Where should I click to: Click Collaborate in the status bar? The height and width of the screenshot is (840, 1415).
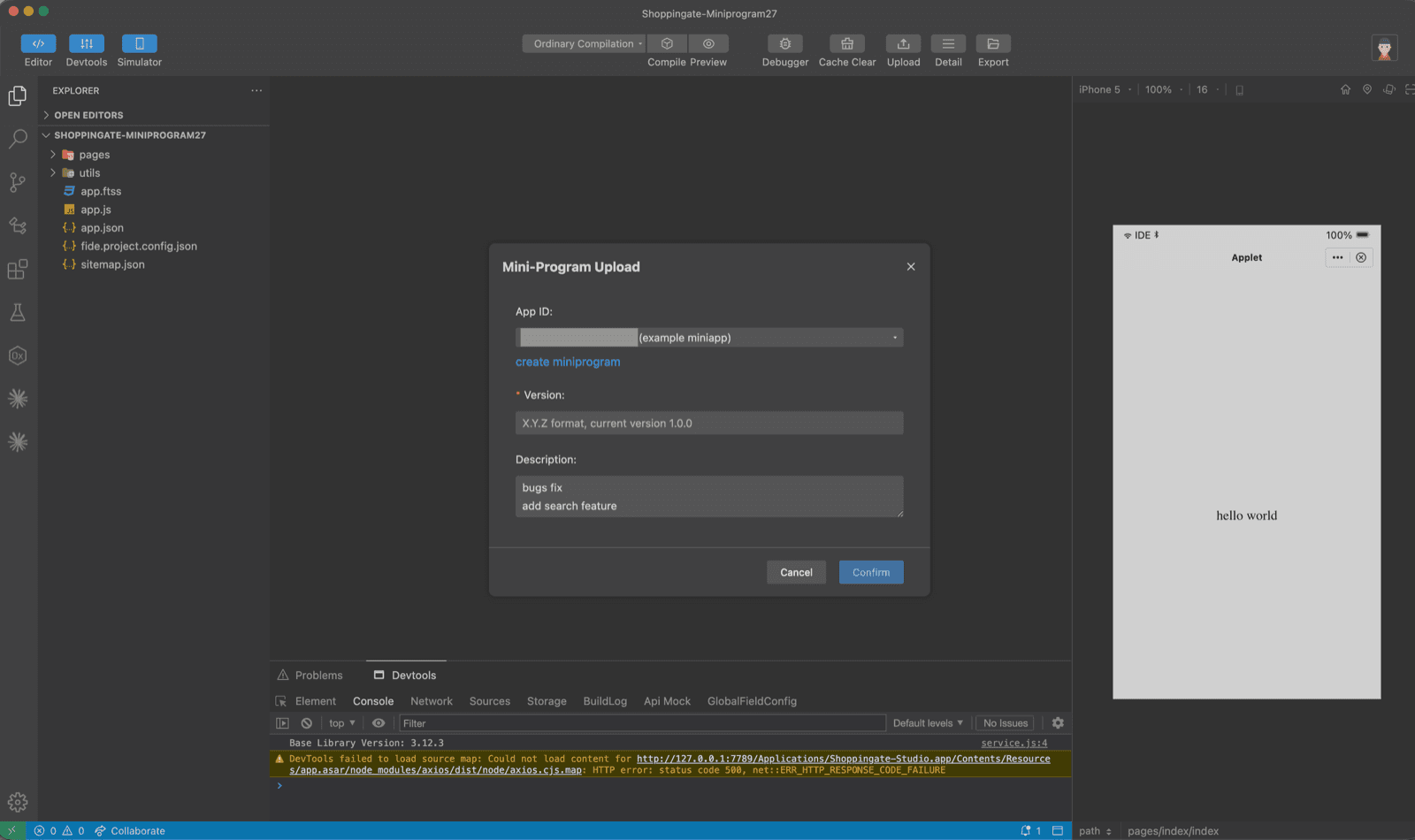click(x=130, y=831)
